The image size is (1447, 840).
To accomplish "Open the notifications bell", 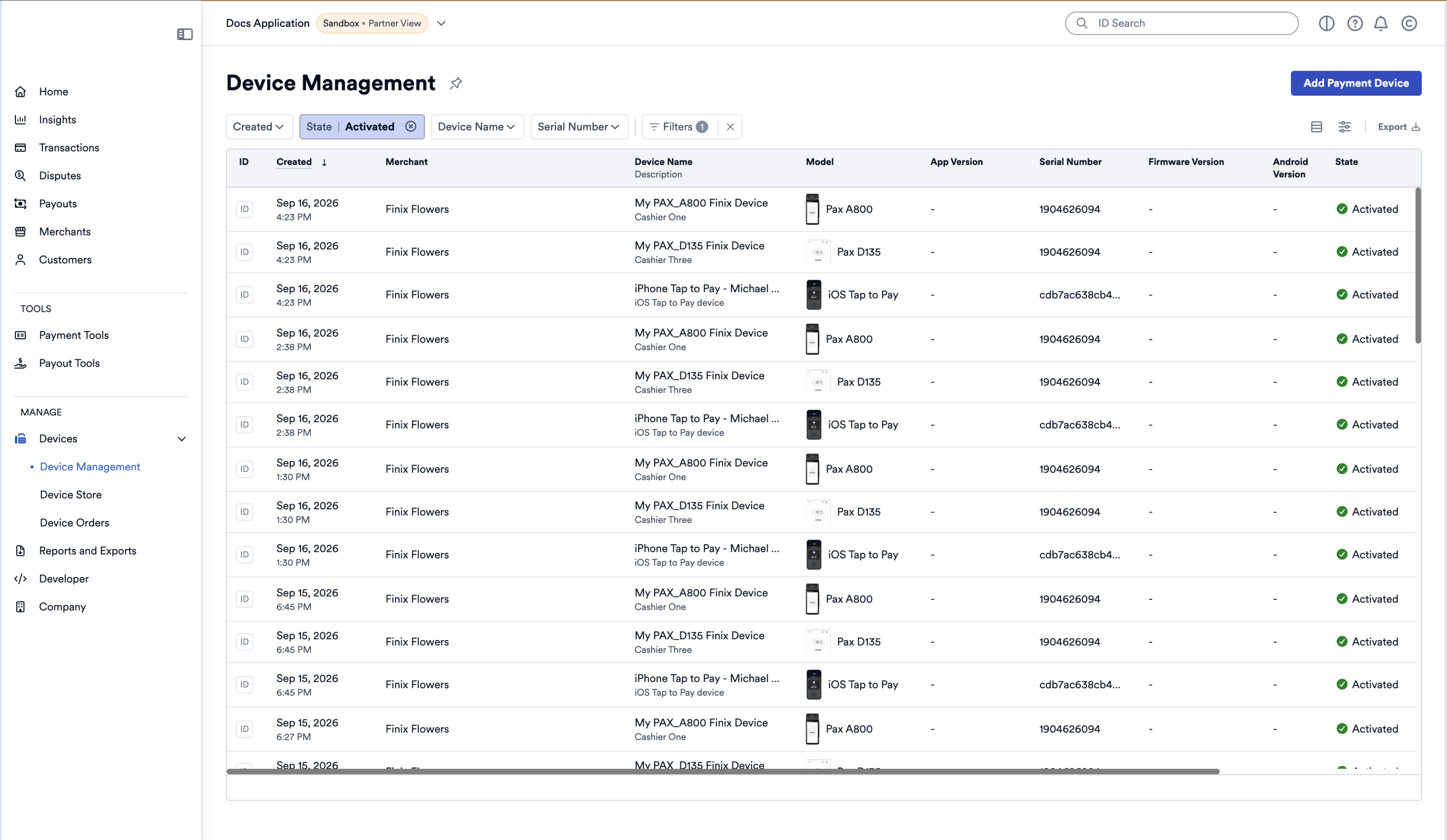I will pos(1381,23).
